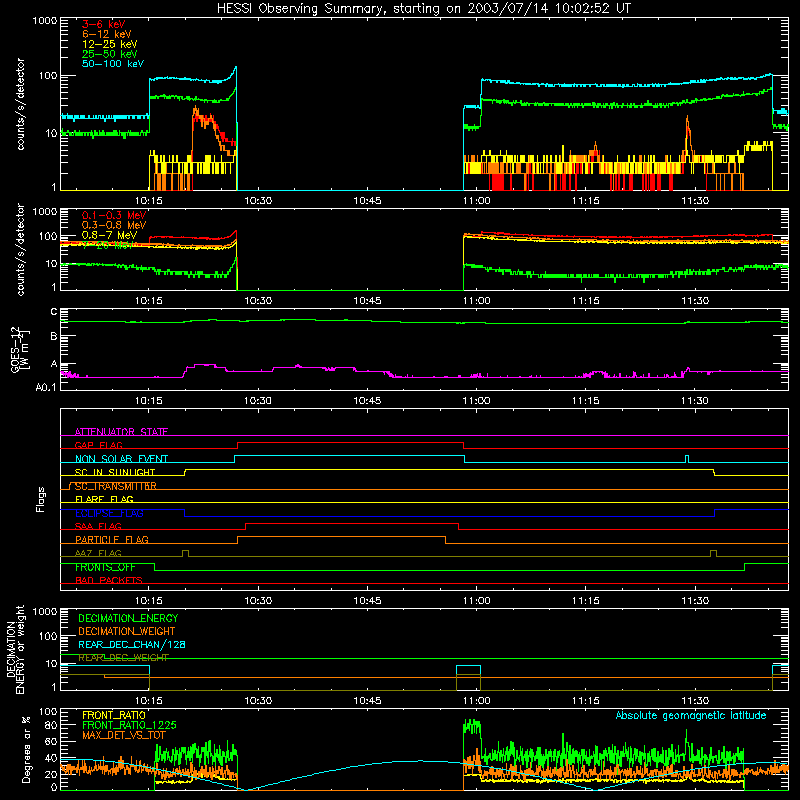This screenshot has height=800, width=800.
Task: Select the 6-12 keV legend label
Action: (x=107, y=34)
